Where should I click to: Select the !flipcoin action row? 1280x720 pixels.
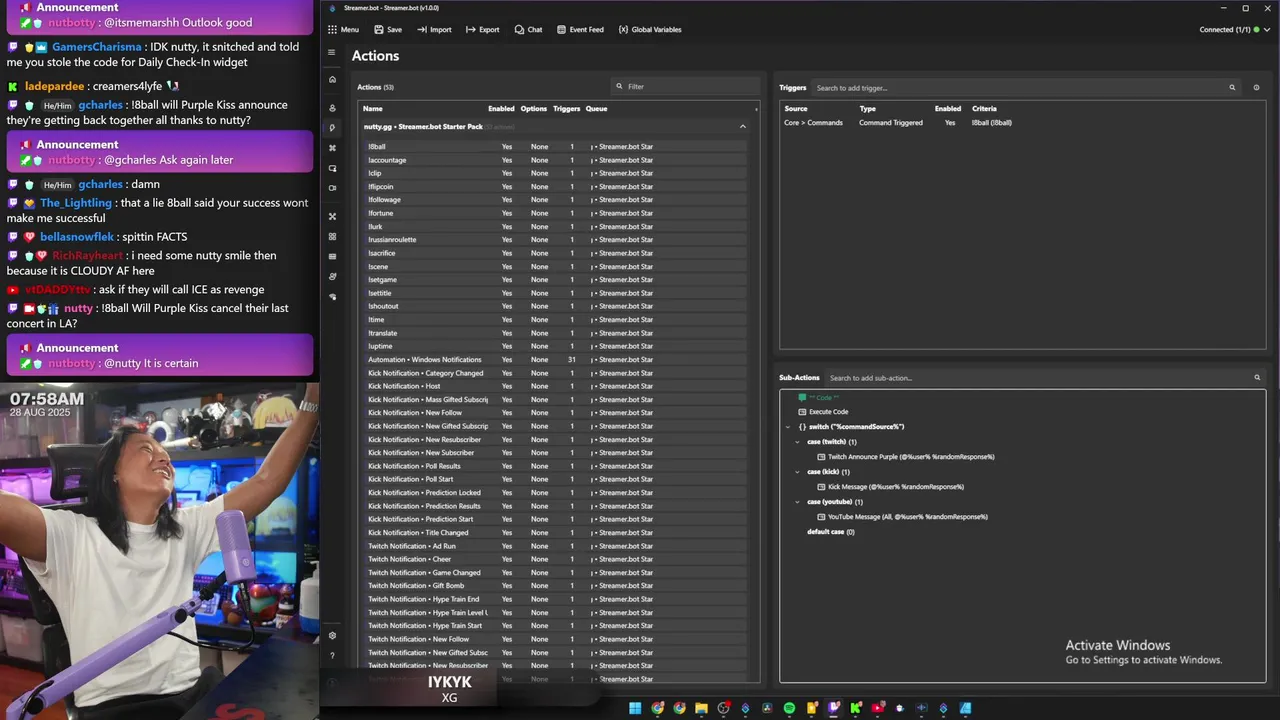[554, 187]
